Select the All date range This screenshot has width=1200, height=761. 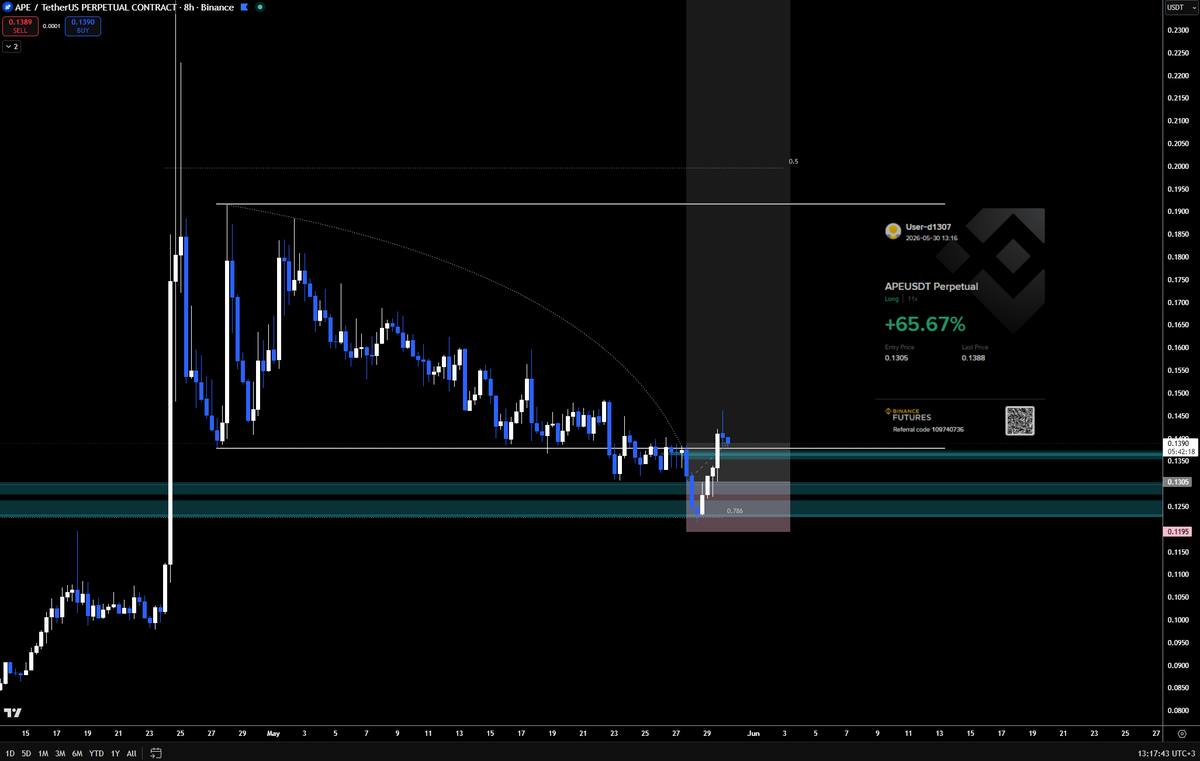coord(132,753)
